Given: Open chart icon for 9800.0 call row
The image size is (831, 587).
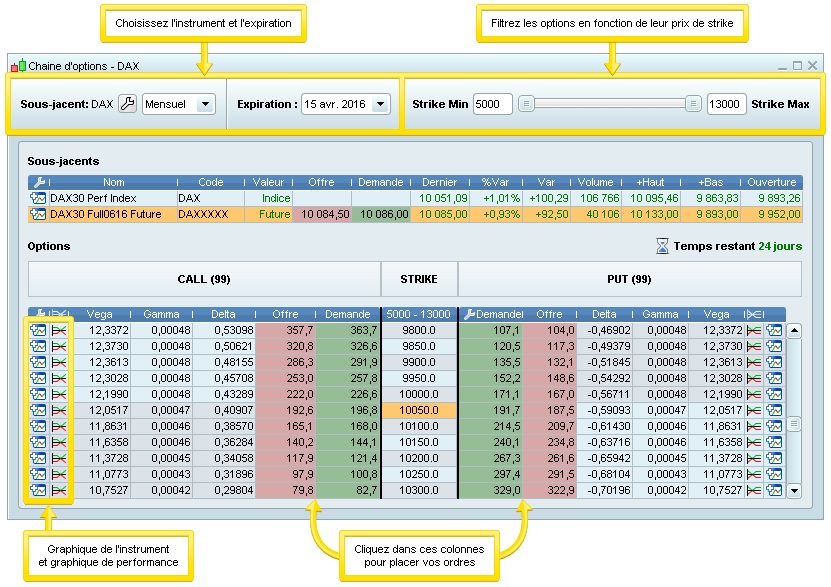Looking at the screenshot, I should 39,330.
